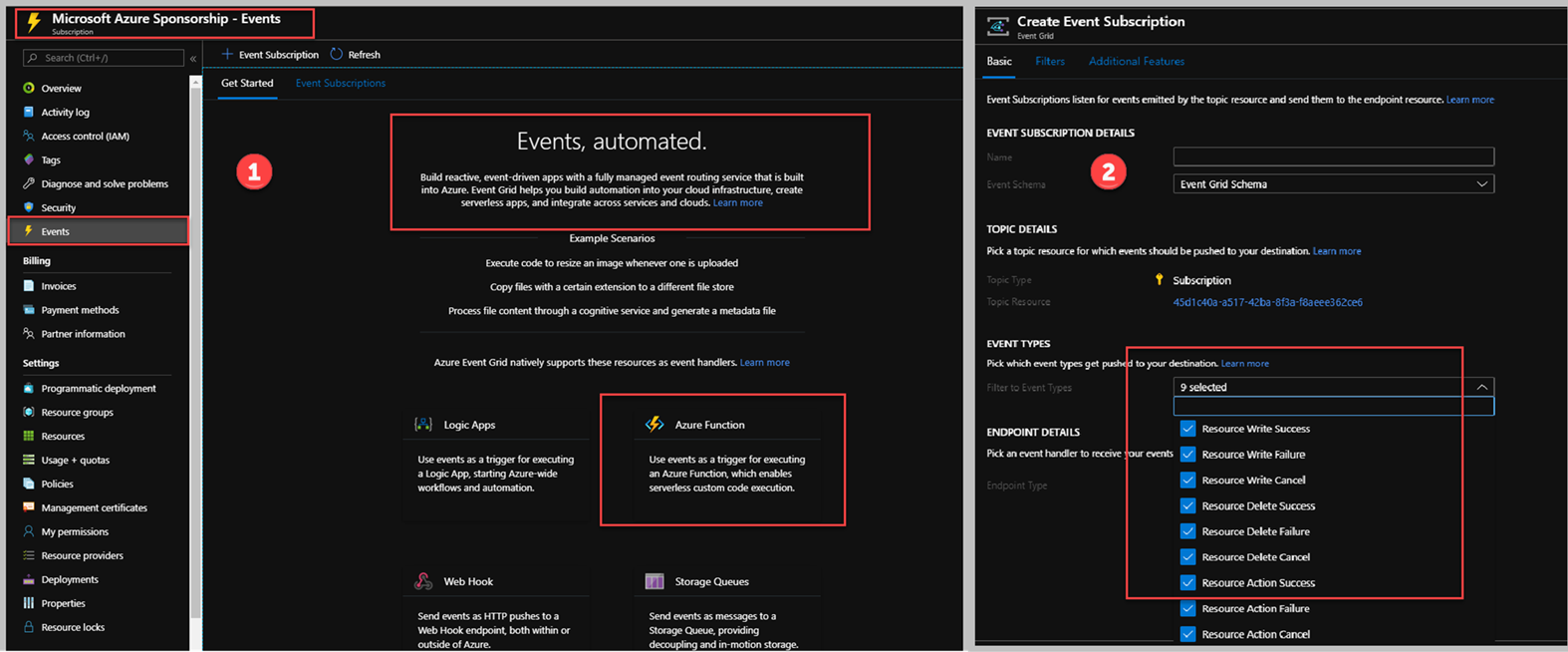This screenshot has height=652, width=1568.
Task: Uncheck Resource Delete Cancel event type
Action: click(1187, 557)
